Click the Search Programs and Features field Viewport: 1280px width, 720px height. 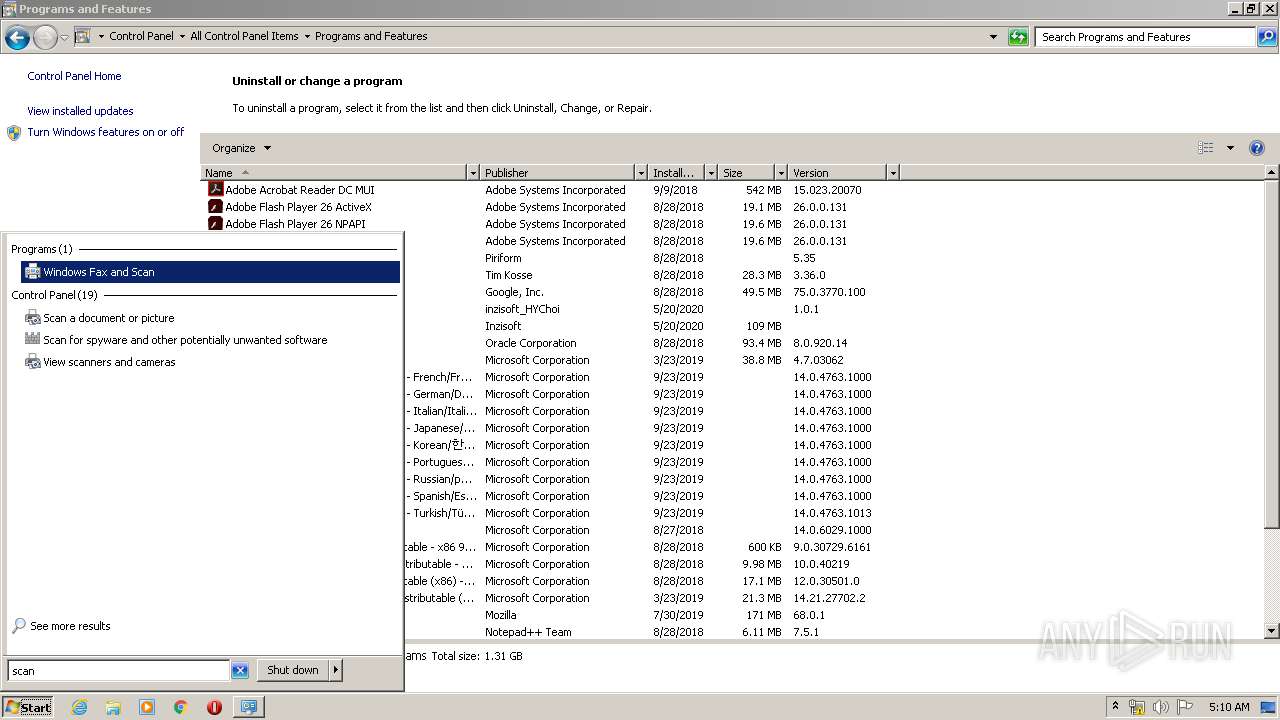[1147, 37]
